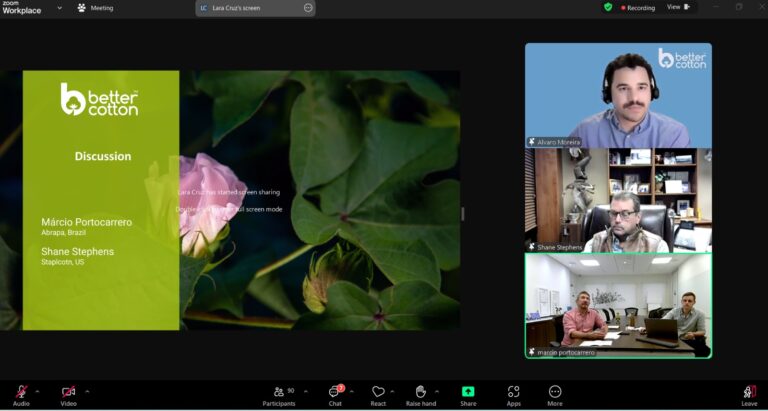Open the Meeting tab
Screen dimensions: 768x411
point(95,8)
